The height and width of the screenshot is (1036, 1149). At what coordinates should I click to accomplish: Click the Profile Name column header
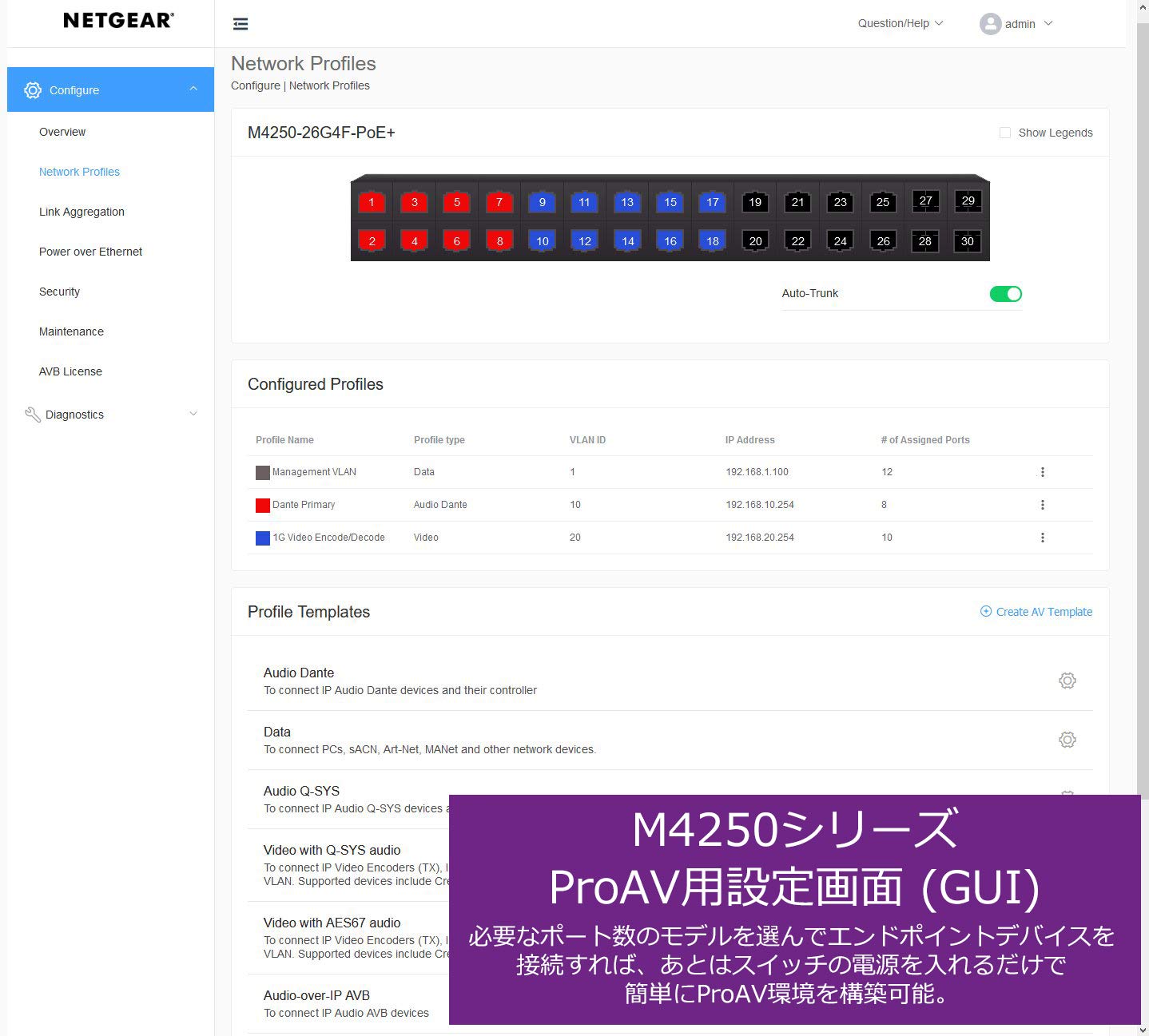[x=284, y=440]
